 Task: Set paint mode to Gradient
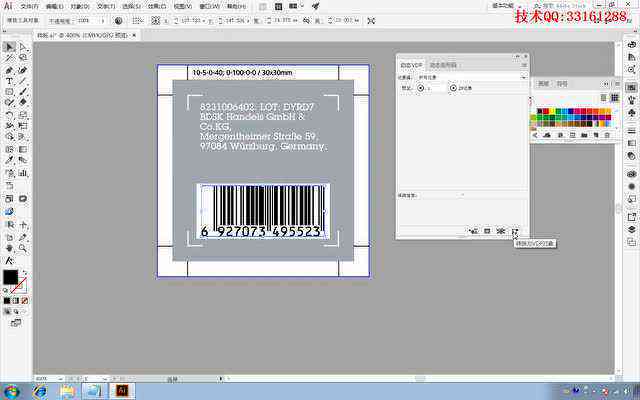point(16,301)
